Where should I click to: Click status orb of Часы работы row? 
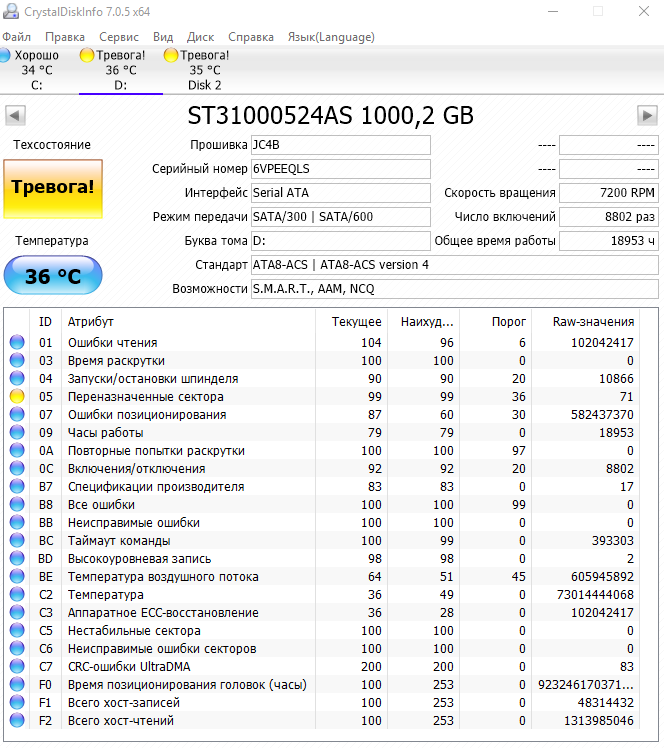[17, 432]
